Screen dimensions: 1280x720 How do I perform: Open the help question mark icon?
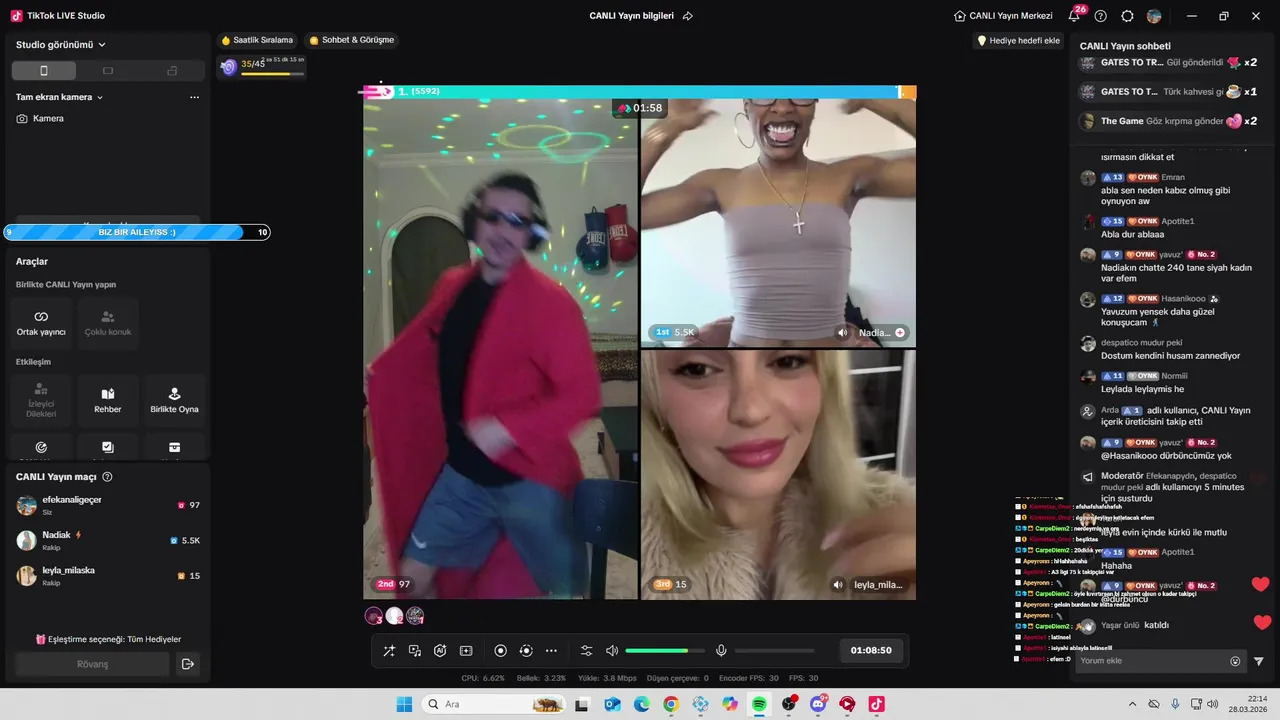click(1101, 16)
